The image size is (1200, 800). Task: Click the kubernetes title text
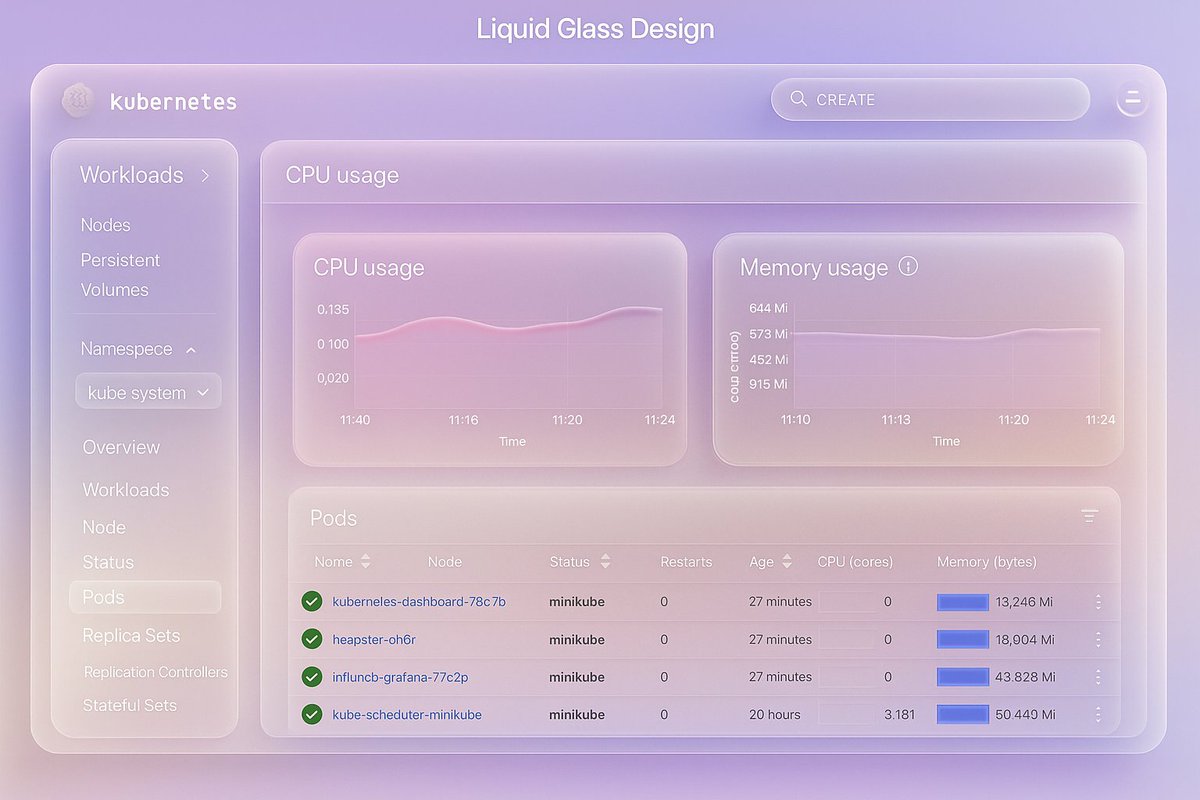(x=173, y=101)
